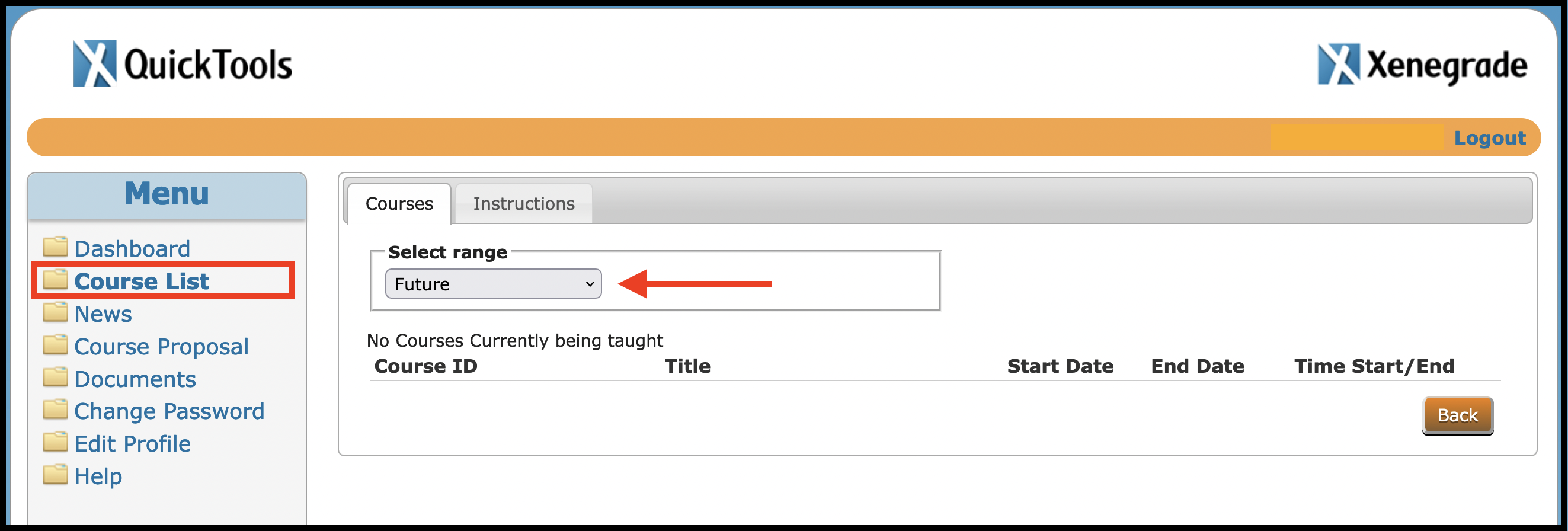The width and height of the screenshot is (1568, 531).
Task: Click the folder icon next to Course Proposal
Action: pos(57,345)
